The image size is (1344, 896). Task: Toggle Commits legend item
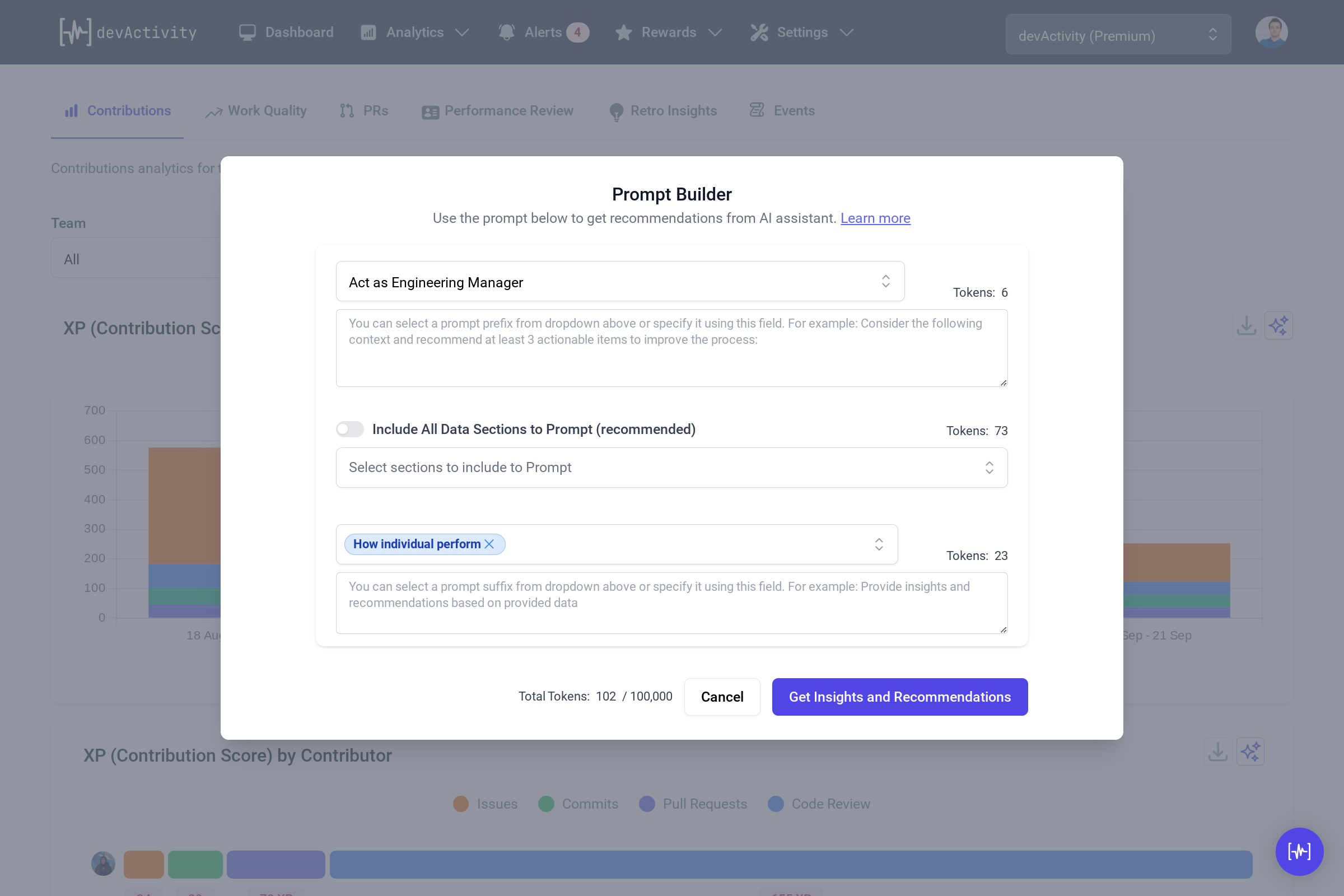click(x=578, y=804)
